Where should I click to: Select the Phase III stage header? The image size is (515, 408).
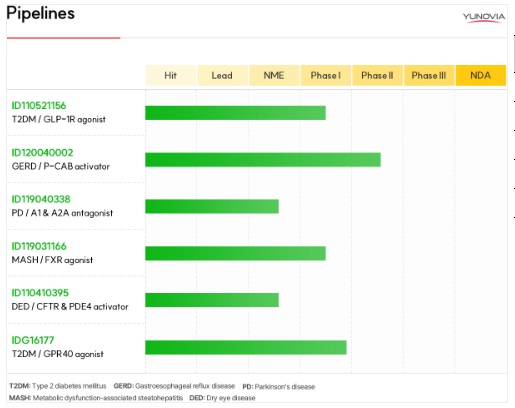(x=429, y=75)
